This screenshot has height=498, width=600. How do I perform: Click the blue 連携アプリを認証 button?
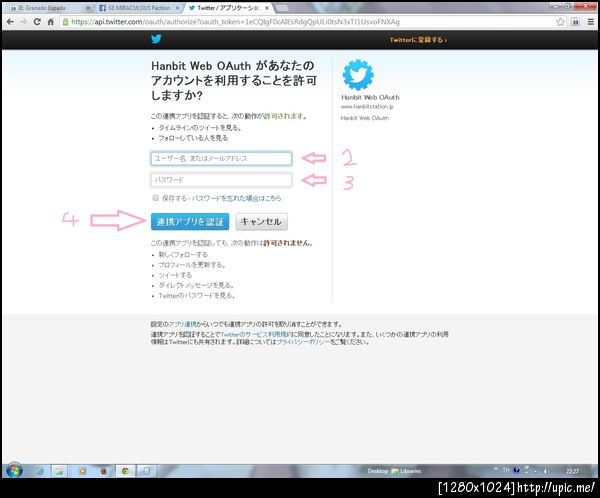tap(190, 222)
